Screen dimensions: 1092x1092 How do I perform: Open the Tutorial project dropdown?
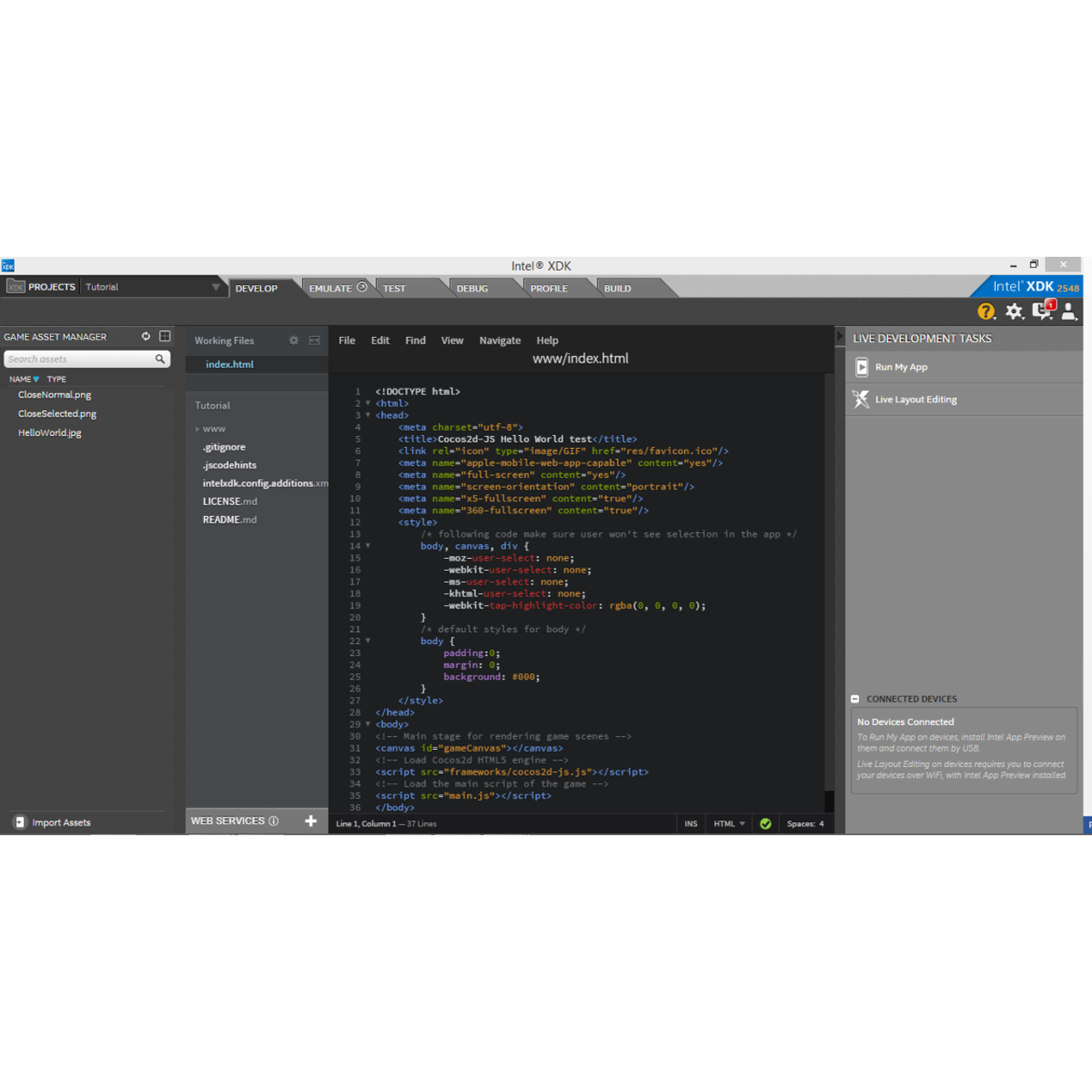coord(215,288)
